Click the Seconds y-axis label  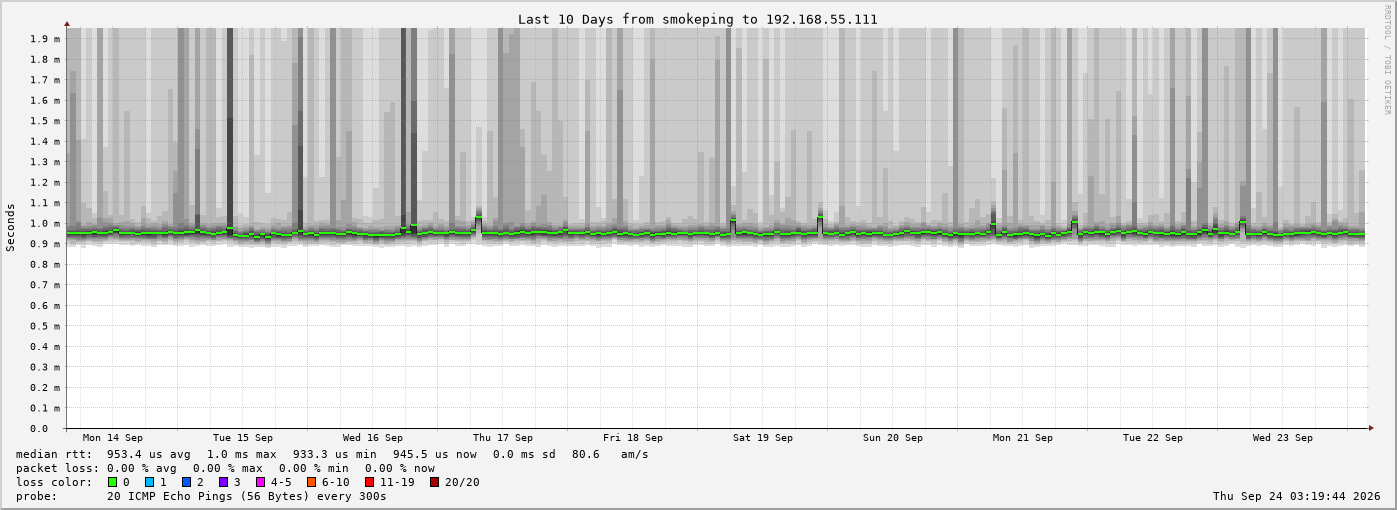[x=11, y=228]
